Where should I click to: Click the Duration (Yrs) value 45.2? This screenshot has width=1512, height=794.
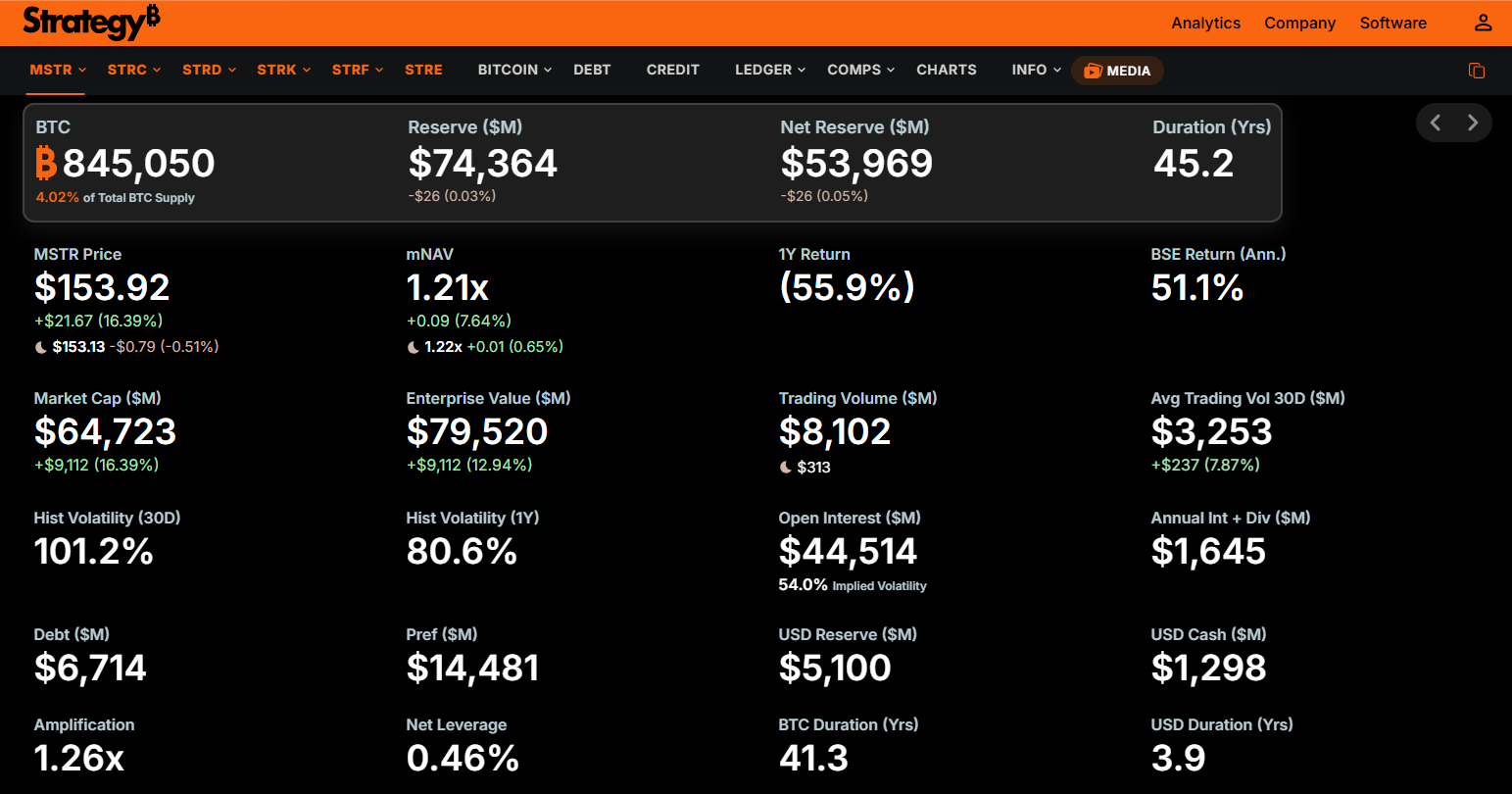coord(1194,163)
